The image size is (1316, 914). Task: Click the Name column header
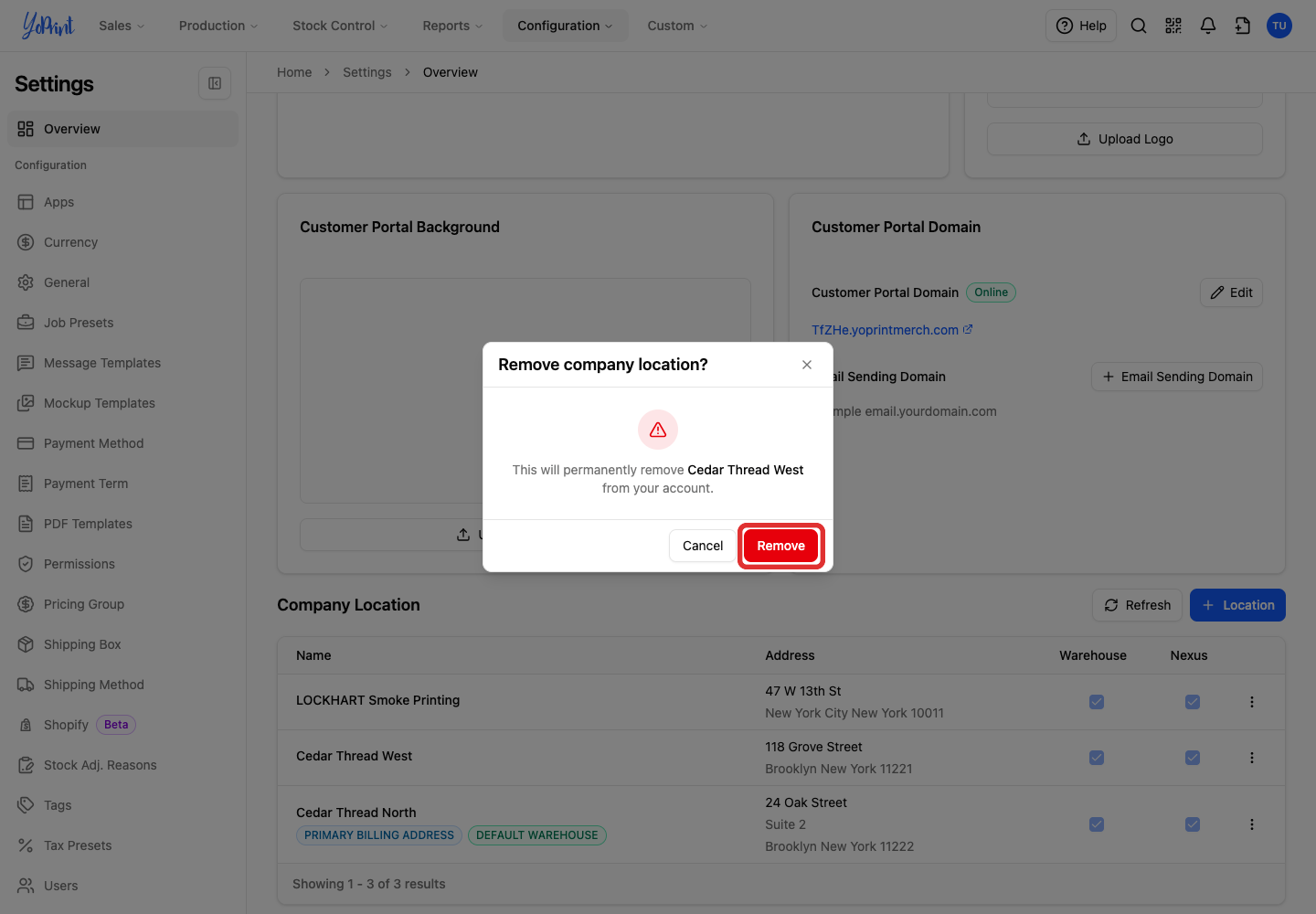[x=313, y=655]
